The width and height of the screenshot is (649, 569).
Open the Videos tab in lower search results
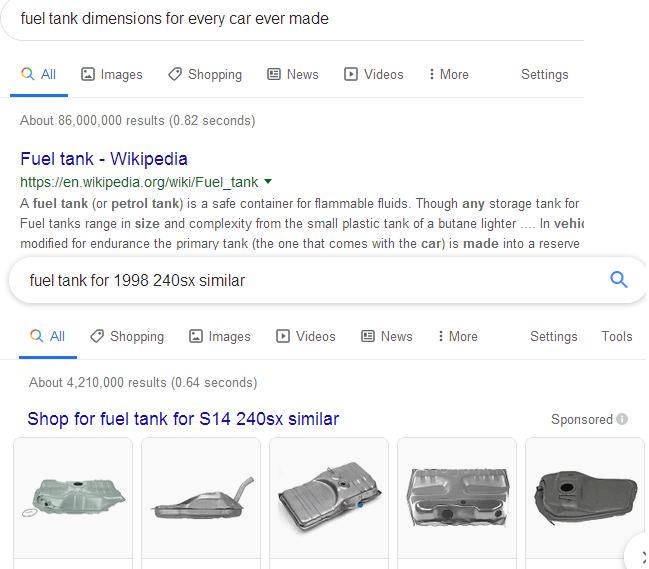(x=306, y=336)
